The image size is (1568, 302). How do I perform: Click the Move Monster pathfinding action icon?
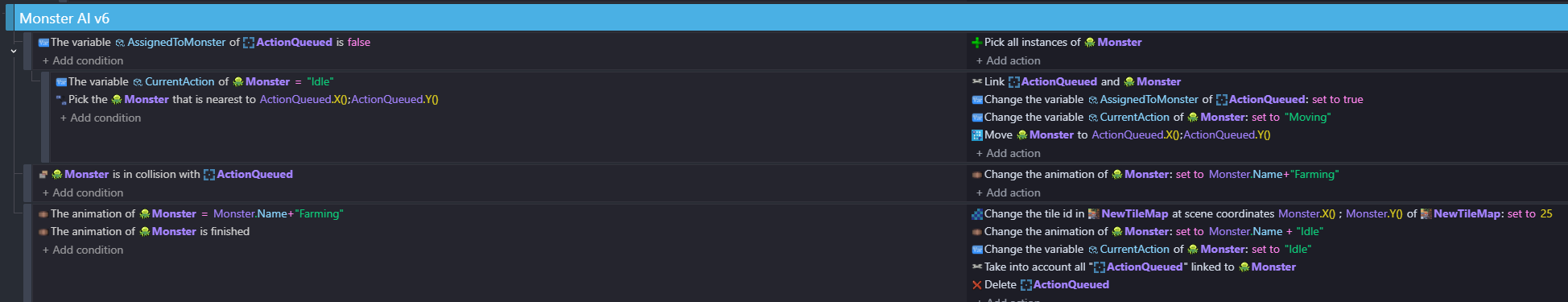(x=976, y=135)
